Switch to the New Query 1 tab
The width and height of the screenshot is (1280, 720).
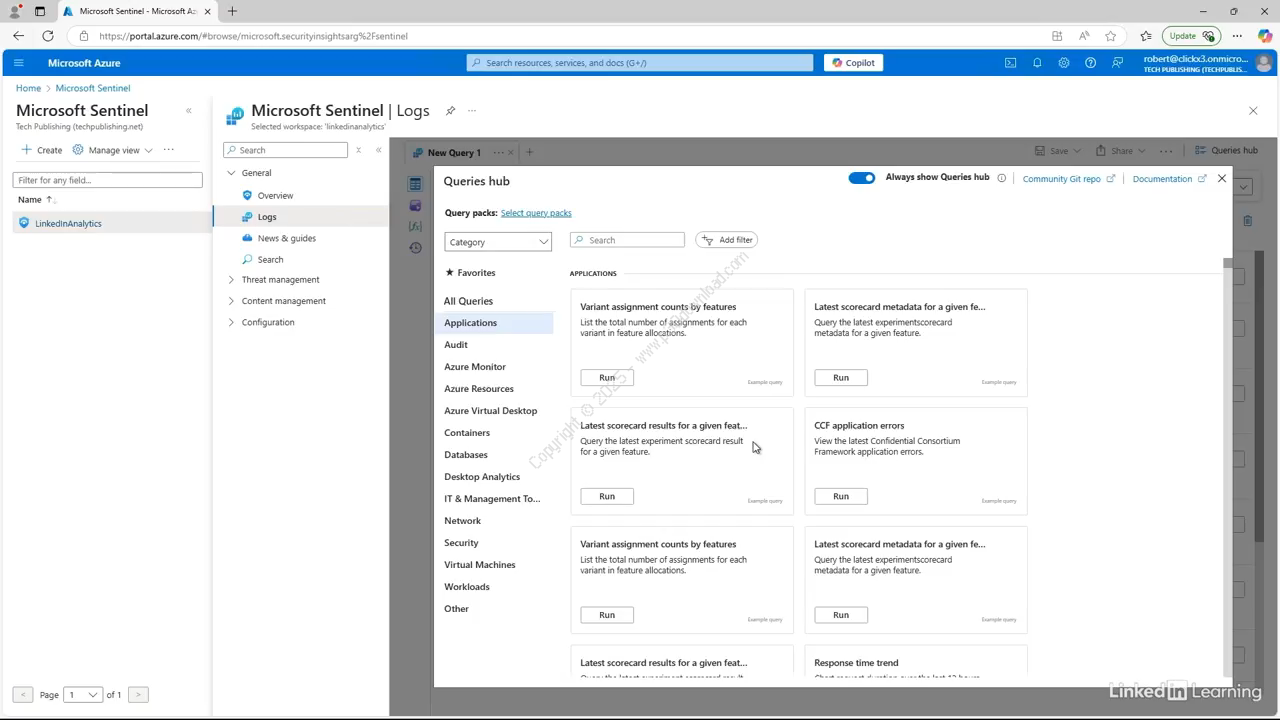(454, 153)
